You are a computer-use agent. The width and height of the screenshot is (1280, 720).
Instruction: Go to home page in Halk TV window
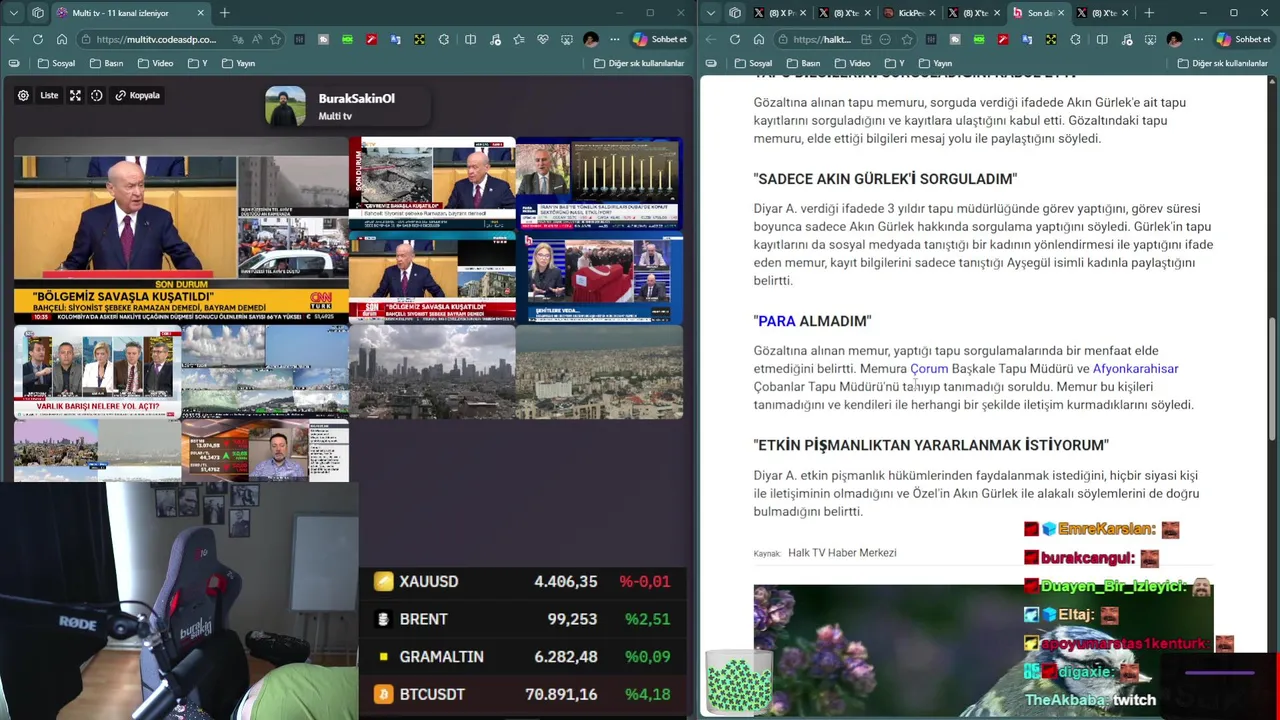tap(758, 39)
